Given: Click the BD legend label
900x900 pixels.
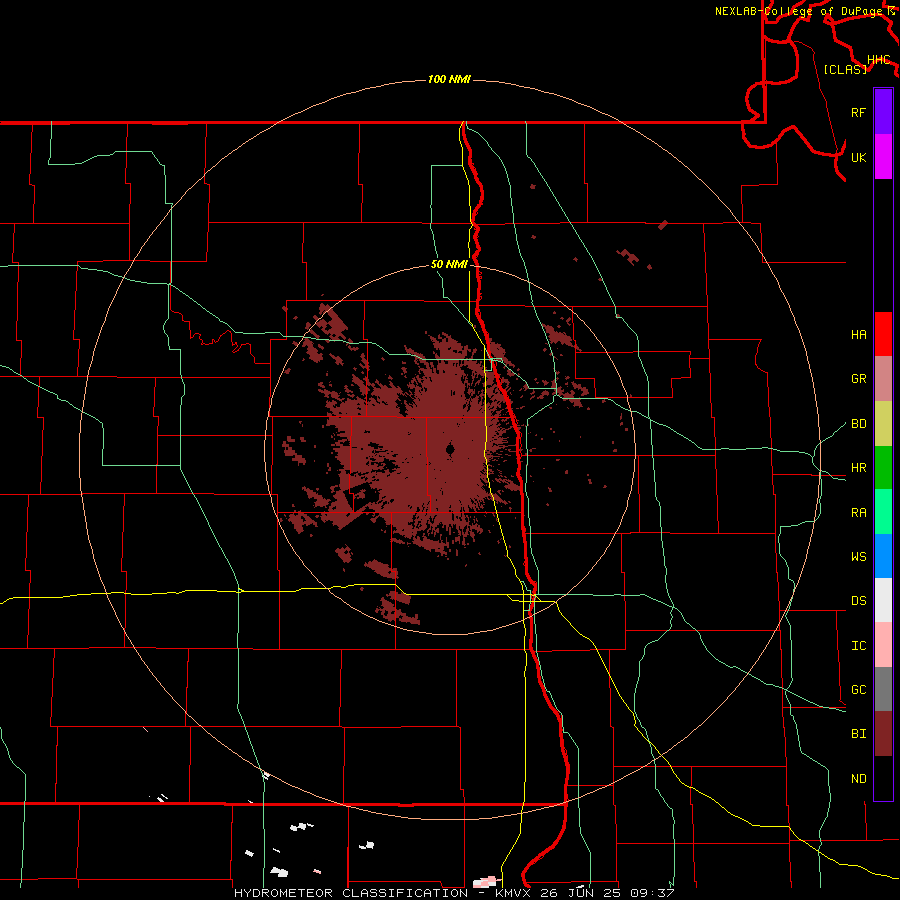Looking at the screenshot, I should [858, 424].
